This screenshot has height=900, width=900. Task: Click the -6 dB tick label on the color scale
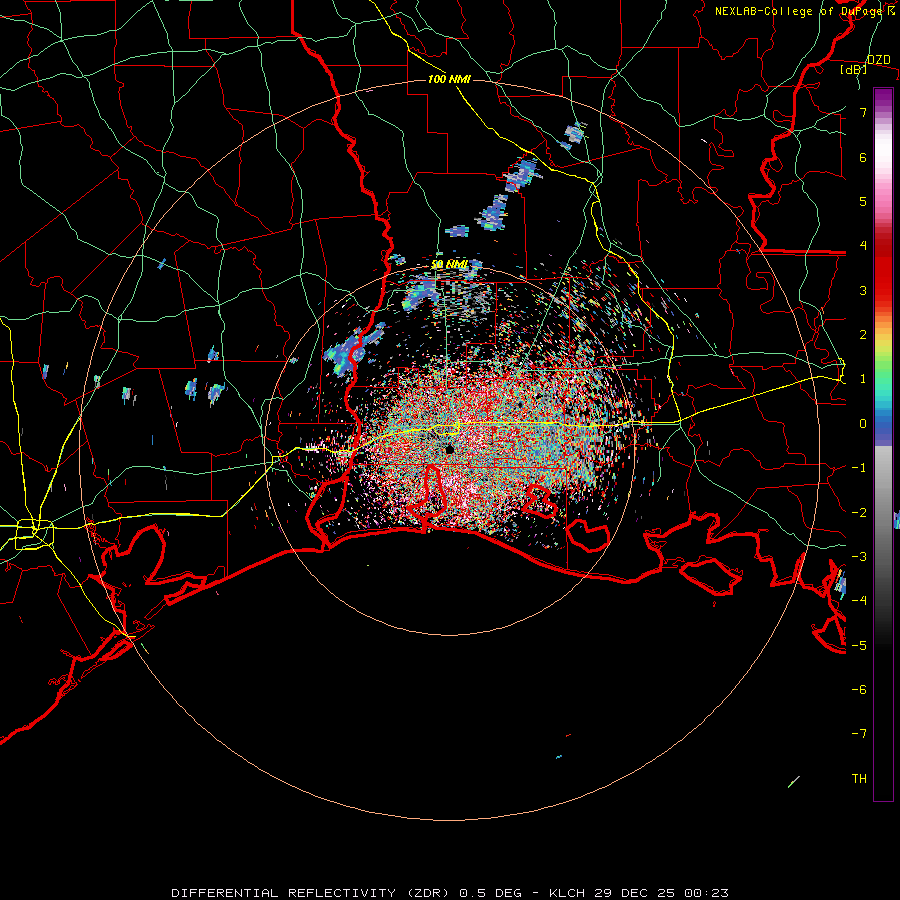[859, 690]
